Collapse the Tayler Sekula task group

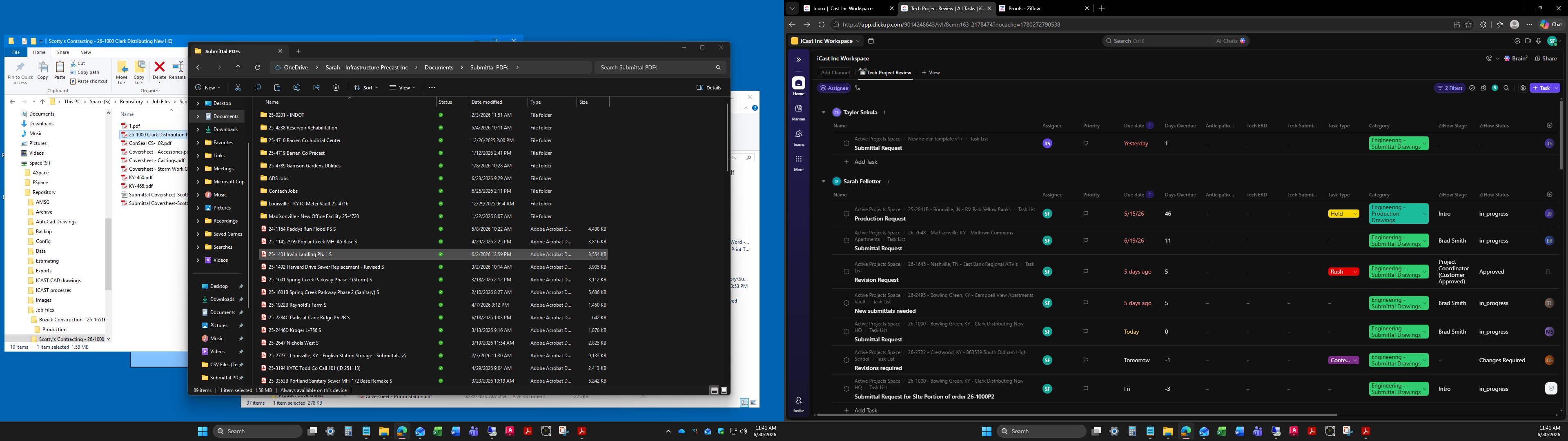tap(824, 113)
